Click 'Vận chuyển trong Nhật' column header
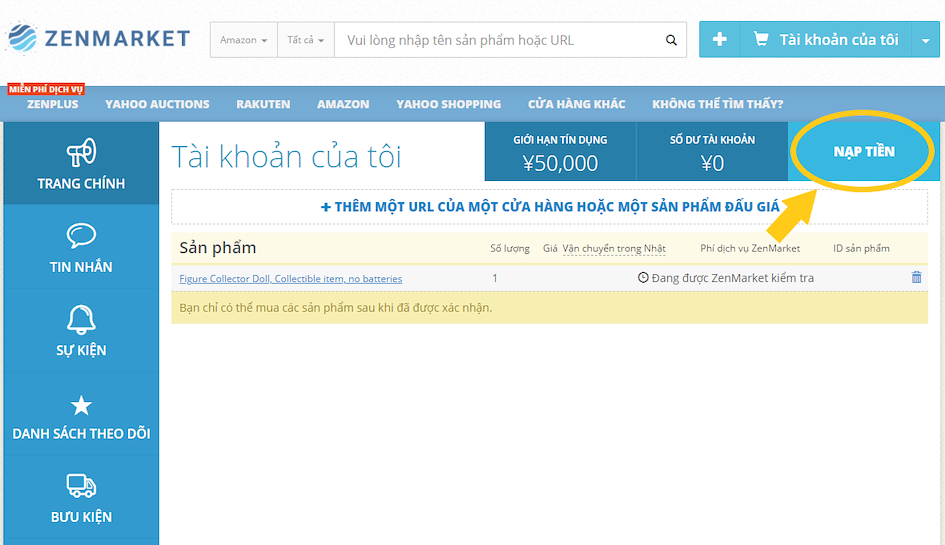Viewport: 945px width, 545px height. click(x=614, y=248)
